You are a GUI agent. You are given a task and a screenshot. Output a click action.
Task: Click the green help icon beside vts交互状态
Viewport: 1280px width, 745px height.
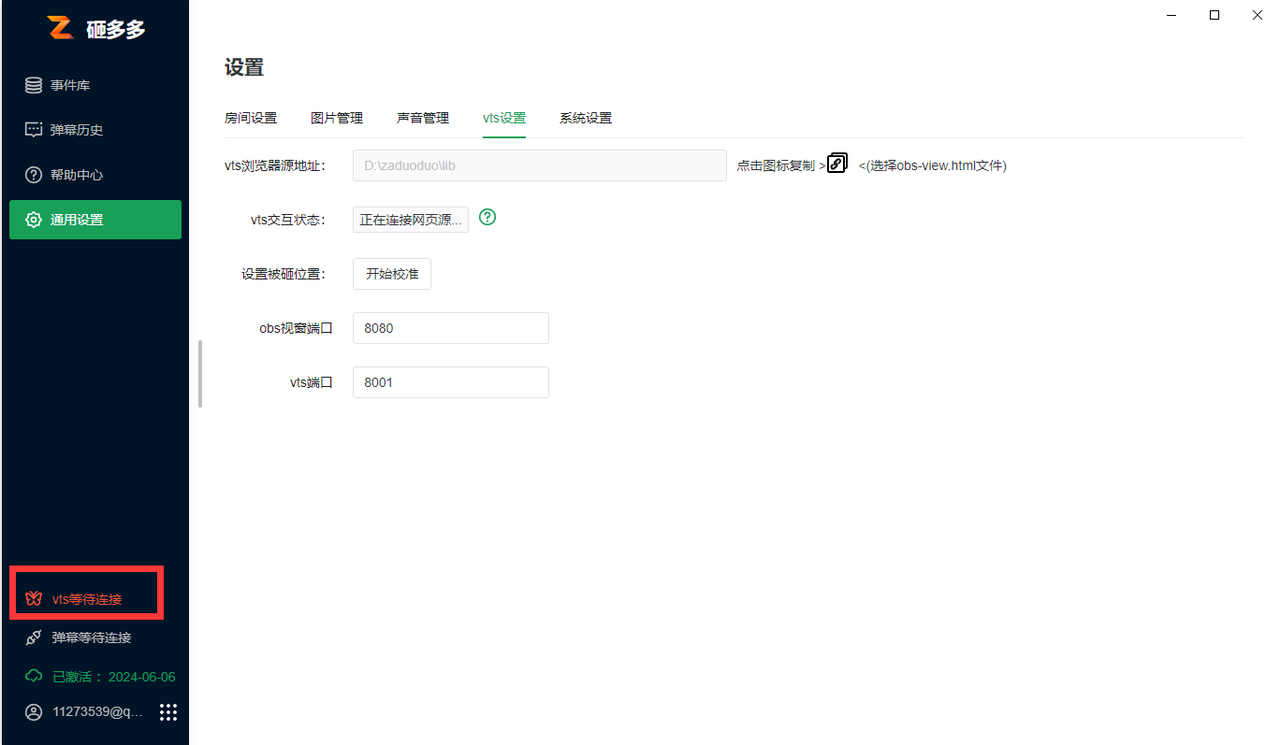point(488,217)
